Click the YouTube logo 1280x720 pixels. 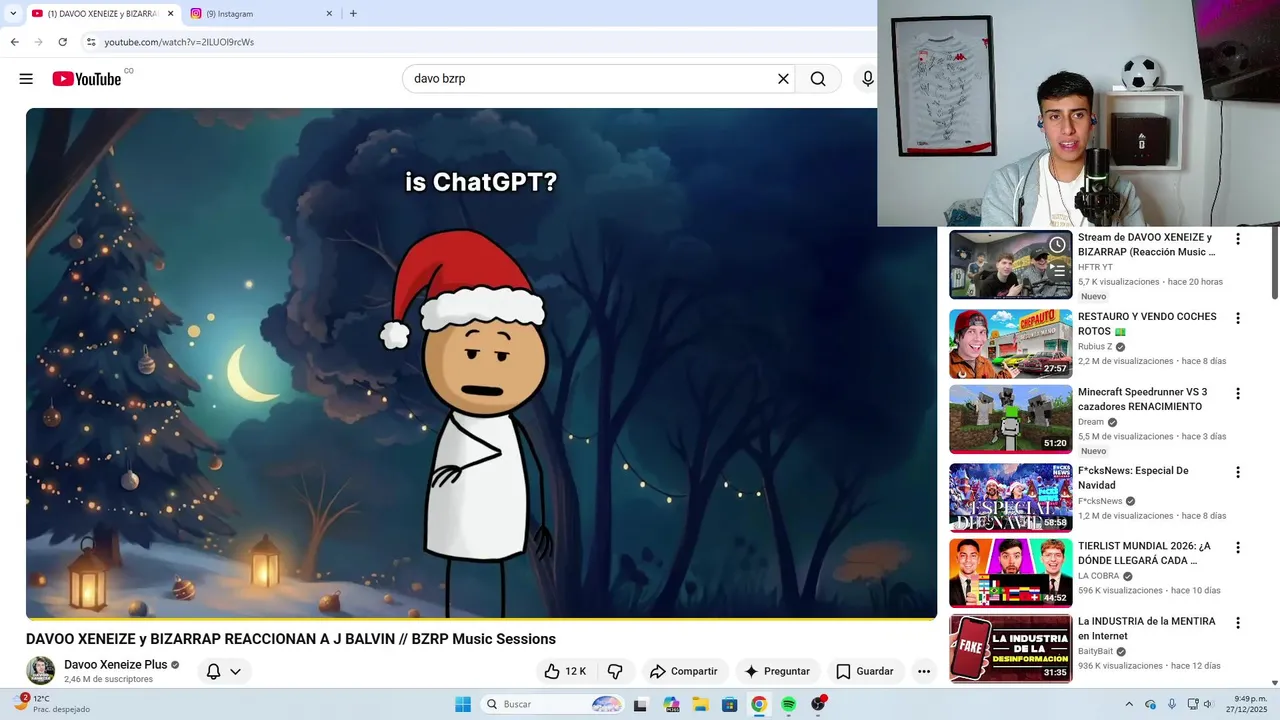tap(87, 79)
